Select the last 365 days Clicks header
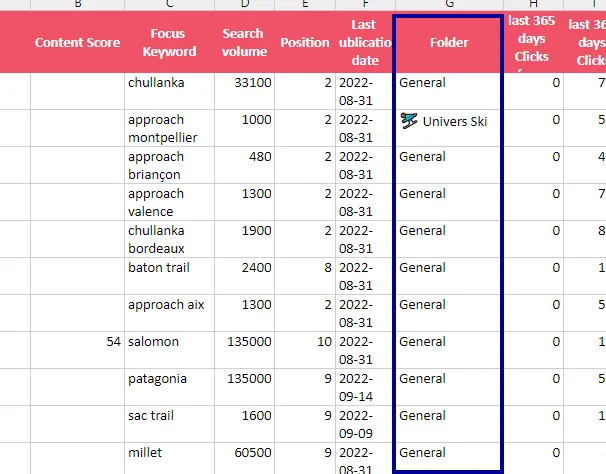 534,42
